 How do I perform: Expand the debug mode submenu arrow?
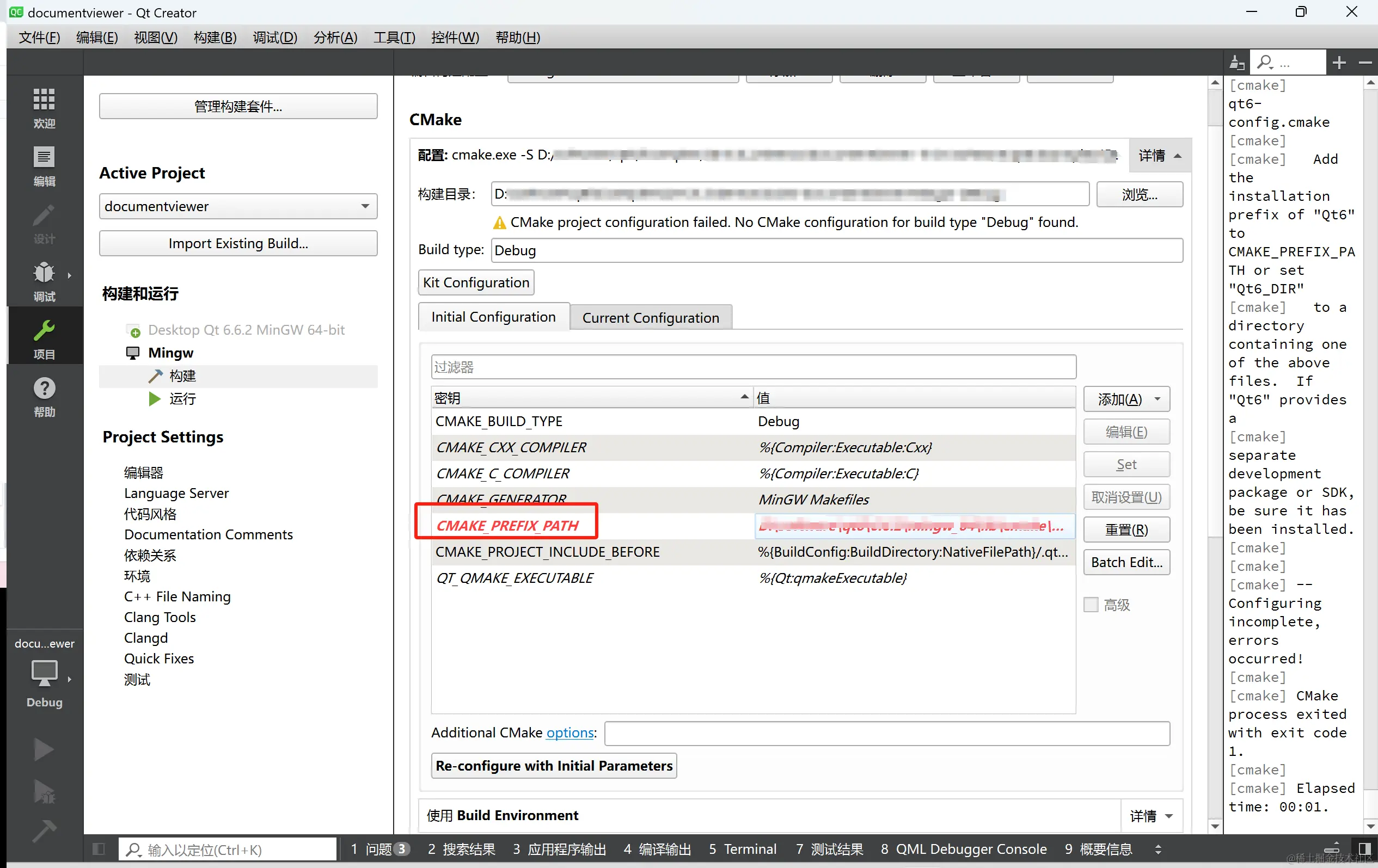[x=69, y=275]
